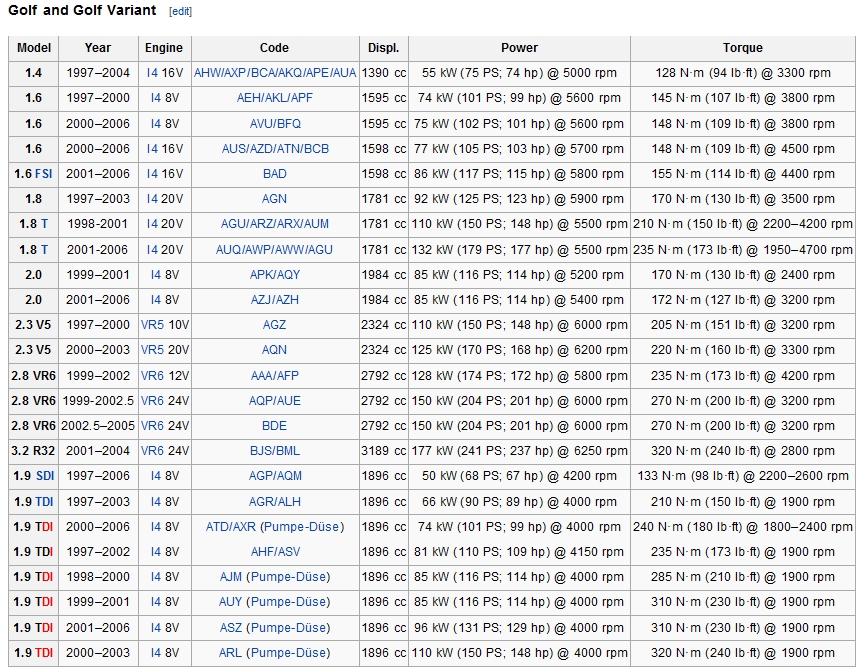
Task: Click the edit link beside Golf and Golf Variant
Action: (180, 12)
